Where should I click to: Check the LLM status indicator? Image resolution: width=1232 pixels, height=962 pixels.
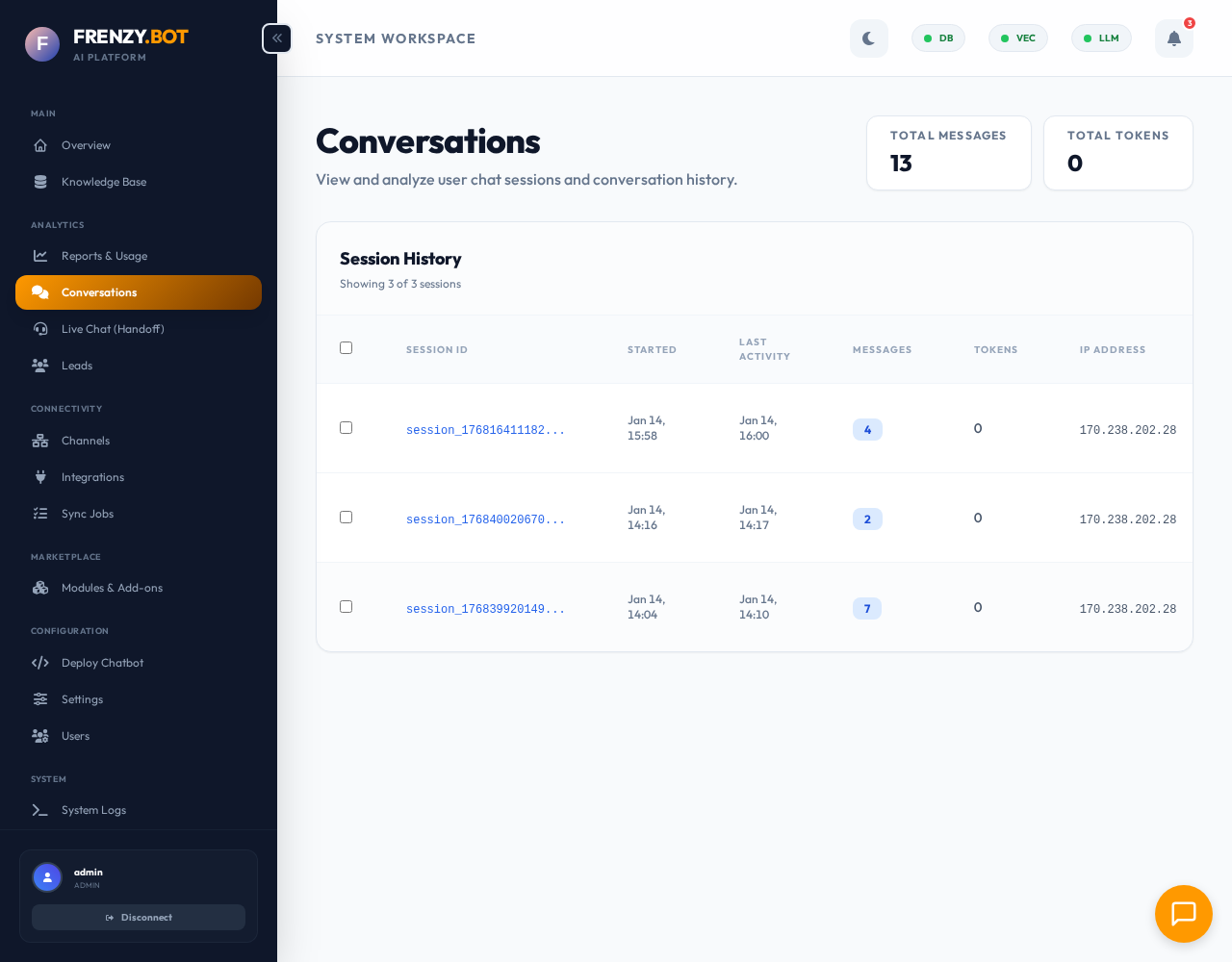(1101, 38)
